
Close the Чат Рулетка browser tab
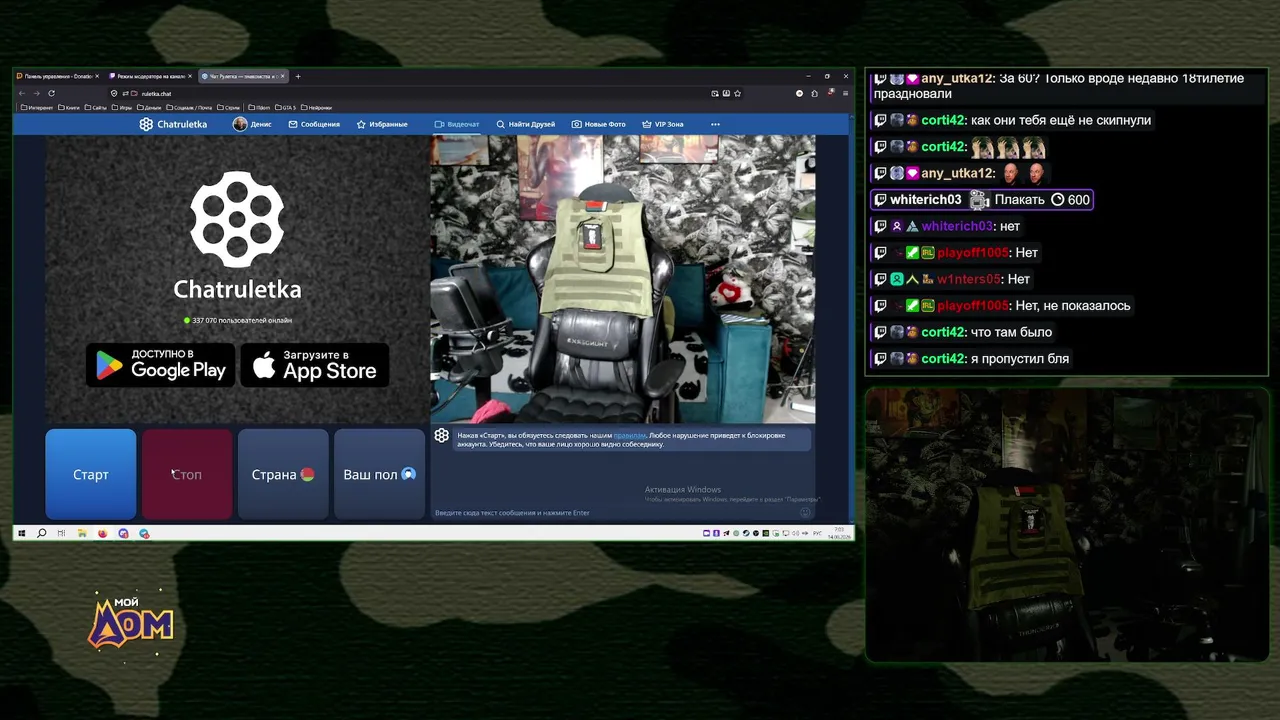(x=283, y=76)
